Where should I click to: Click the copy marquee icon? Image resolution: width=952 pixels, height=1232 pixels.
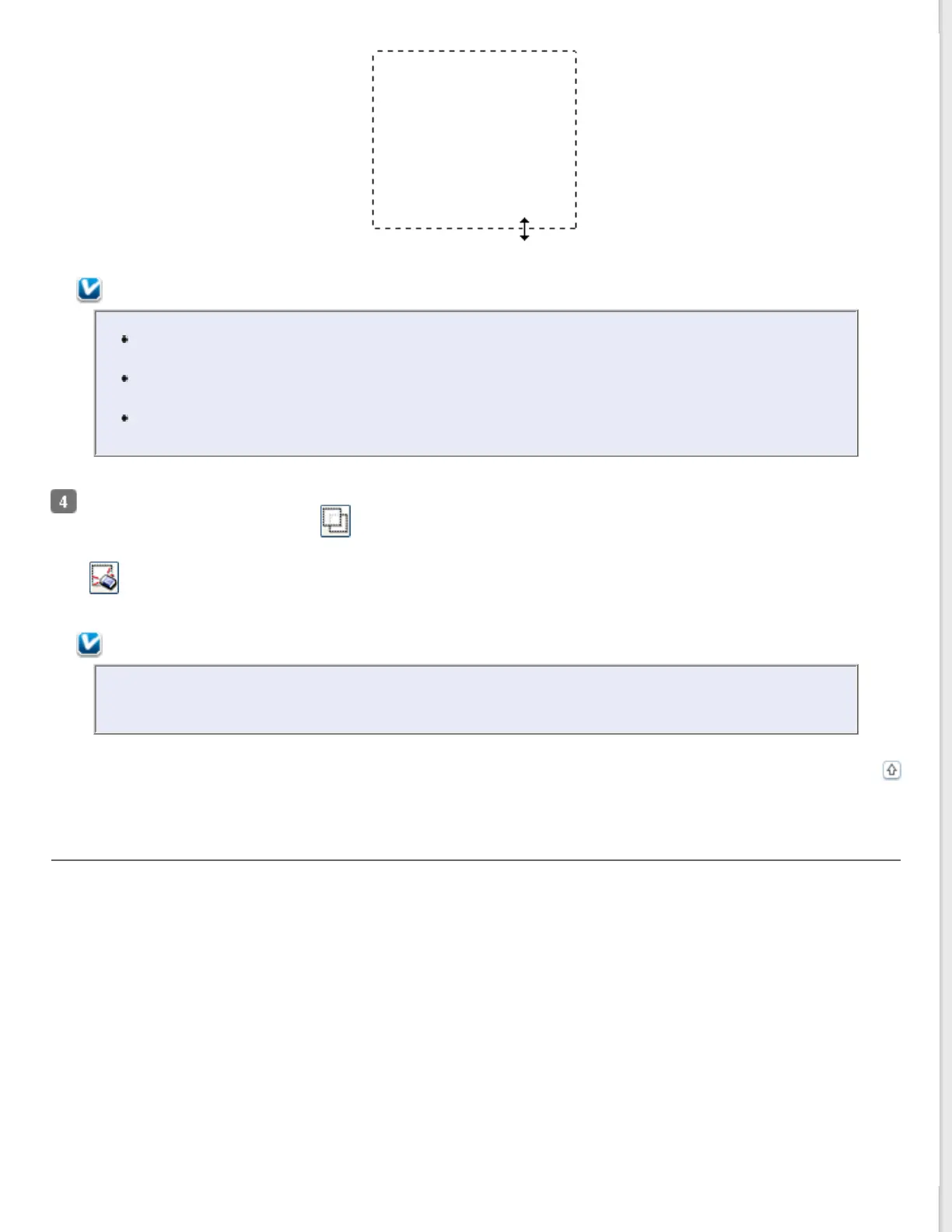335,521
